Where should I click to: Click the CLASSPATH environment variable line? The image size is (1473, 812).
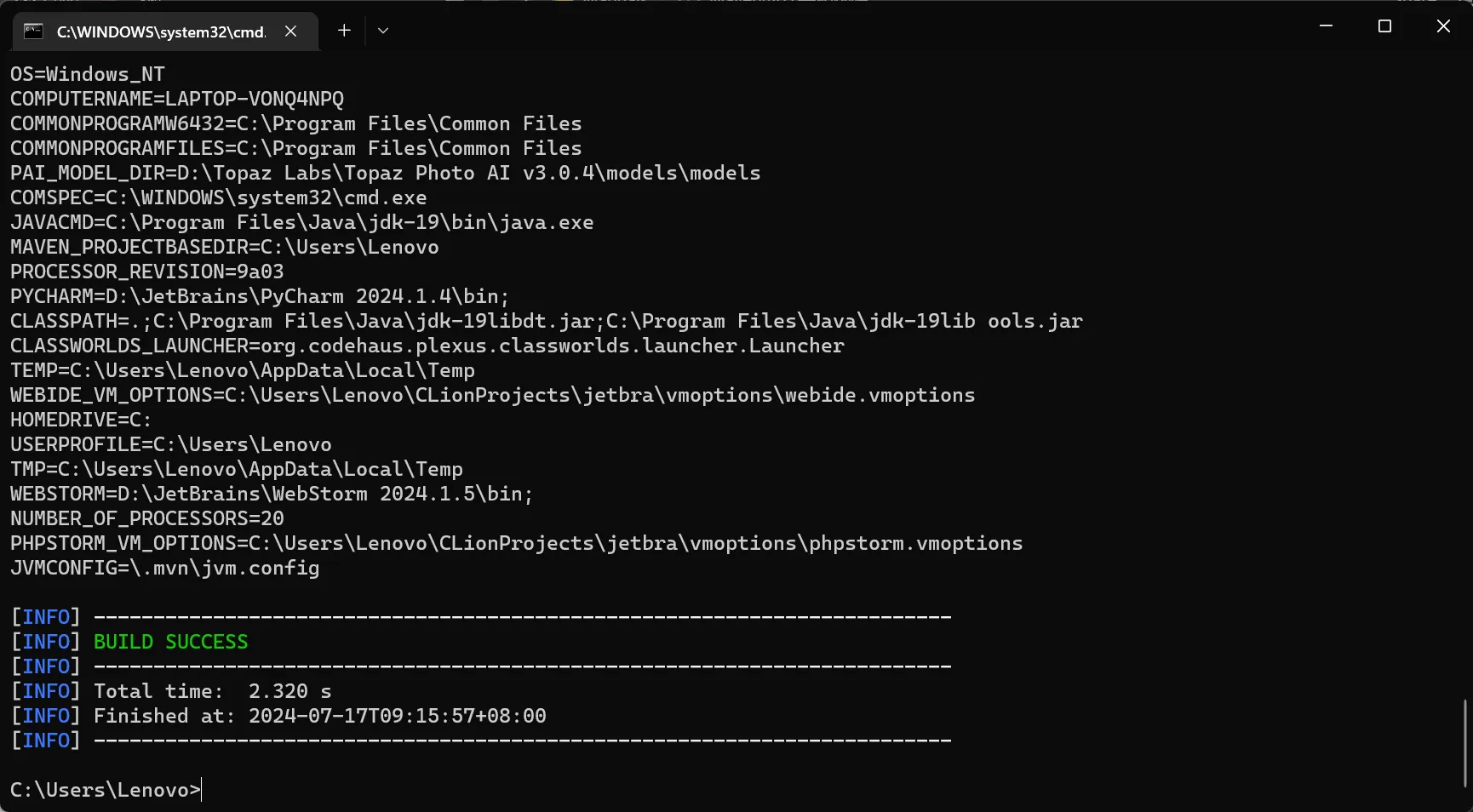point(546,321)
